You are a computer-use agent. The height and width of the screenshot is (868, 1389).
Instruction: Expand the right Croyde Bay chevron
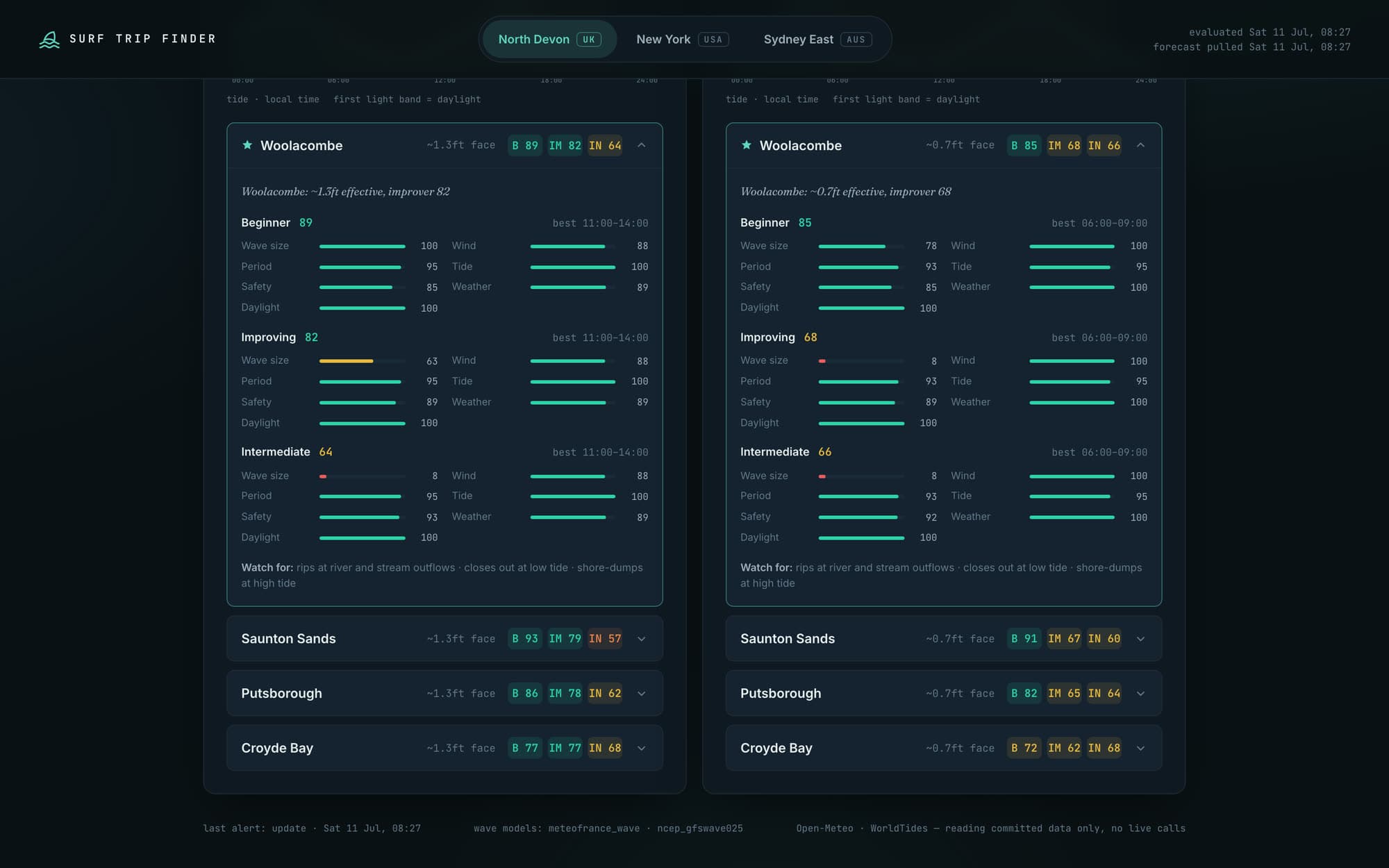pyautogui.click(x=1140, y=748)
